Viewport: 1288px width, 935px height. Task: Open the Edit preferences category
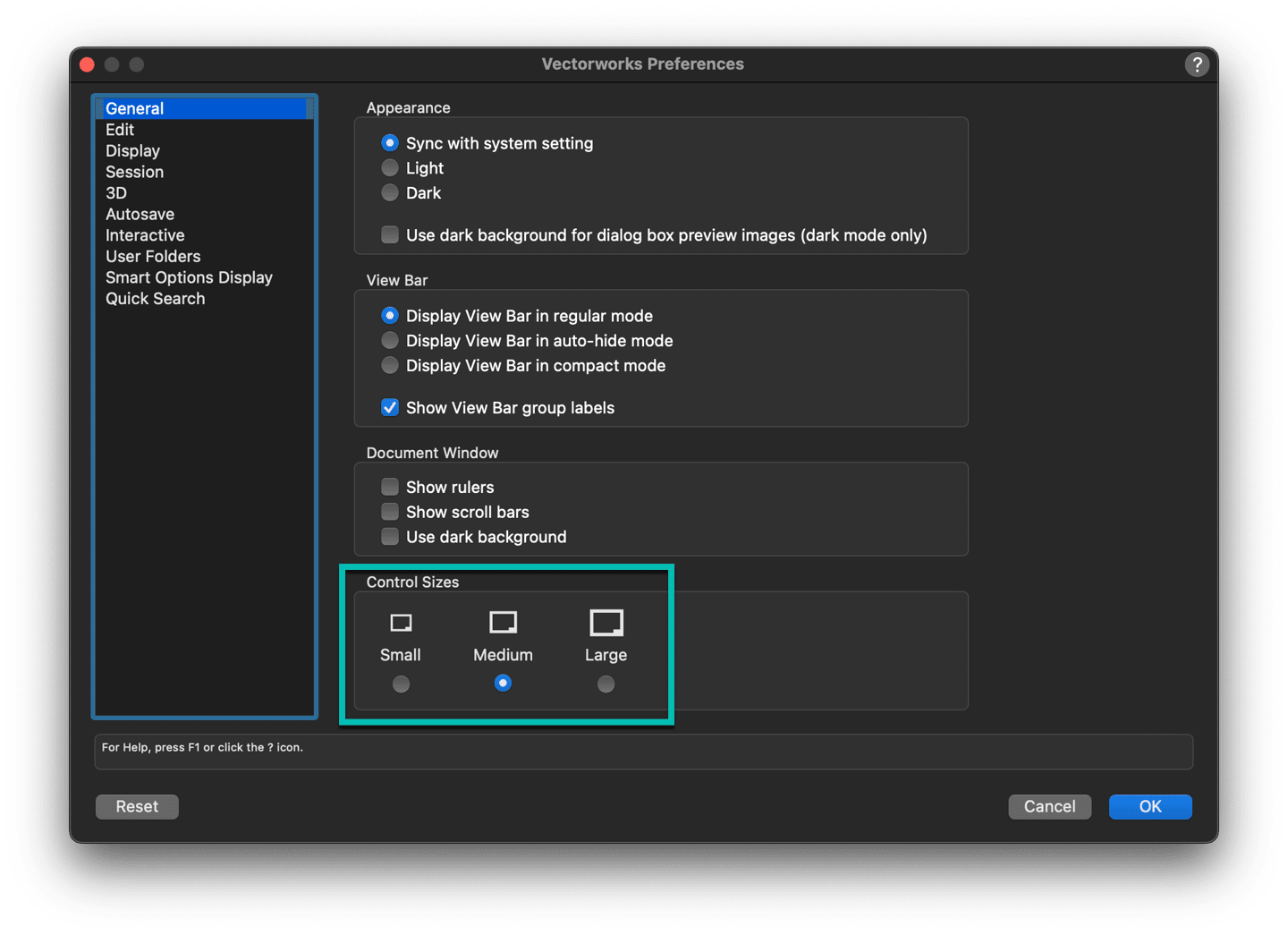tap(205, 130)
